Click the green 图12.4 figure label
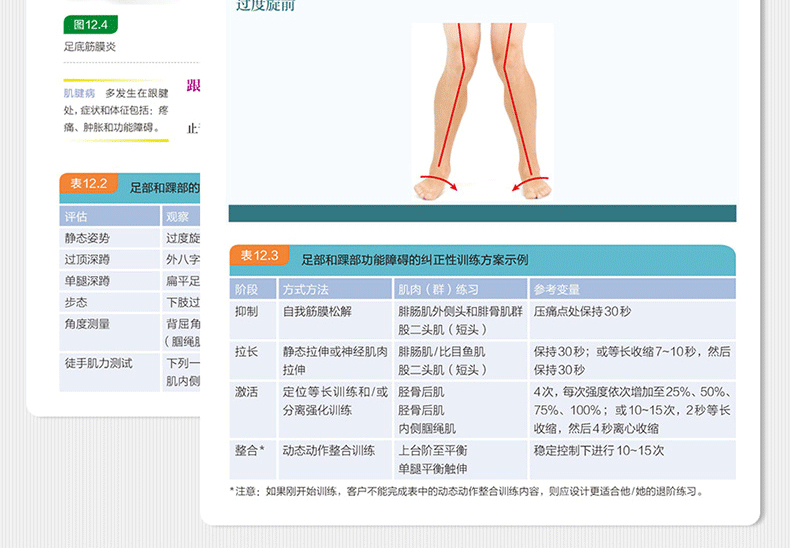Image resolution: width=790 pixels, height=548 pixels. pos(91,24)
